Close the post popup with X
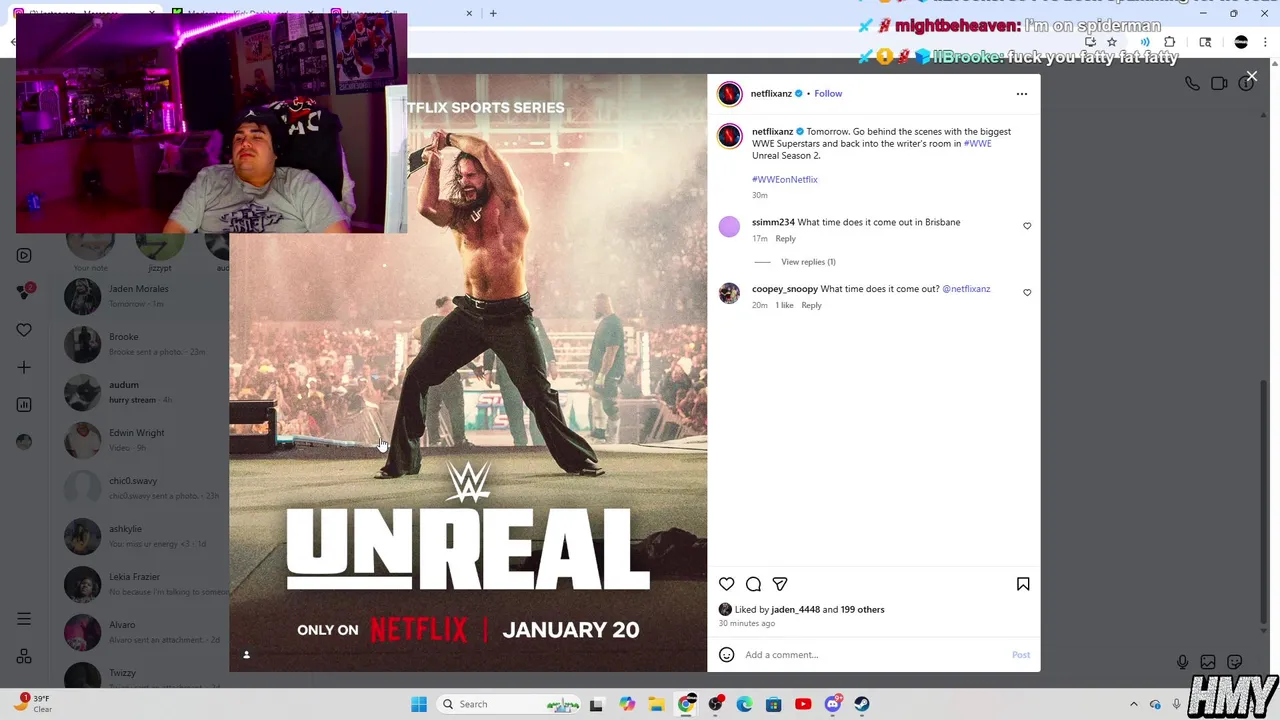The image size is (1280, 720). pos(1252,76)
